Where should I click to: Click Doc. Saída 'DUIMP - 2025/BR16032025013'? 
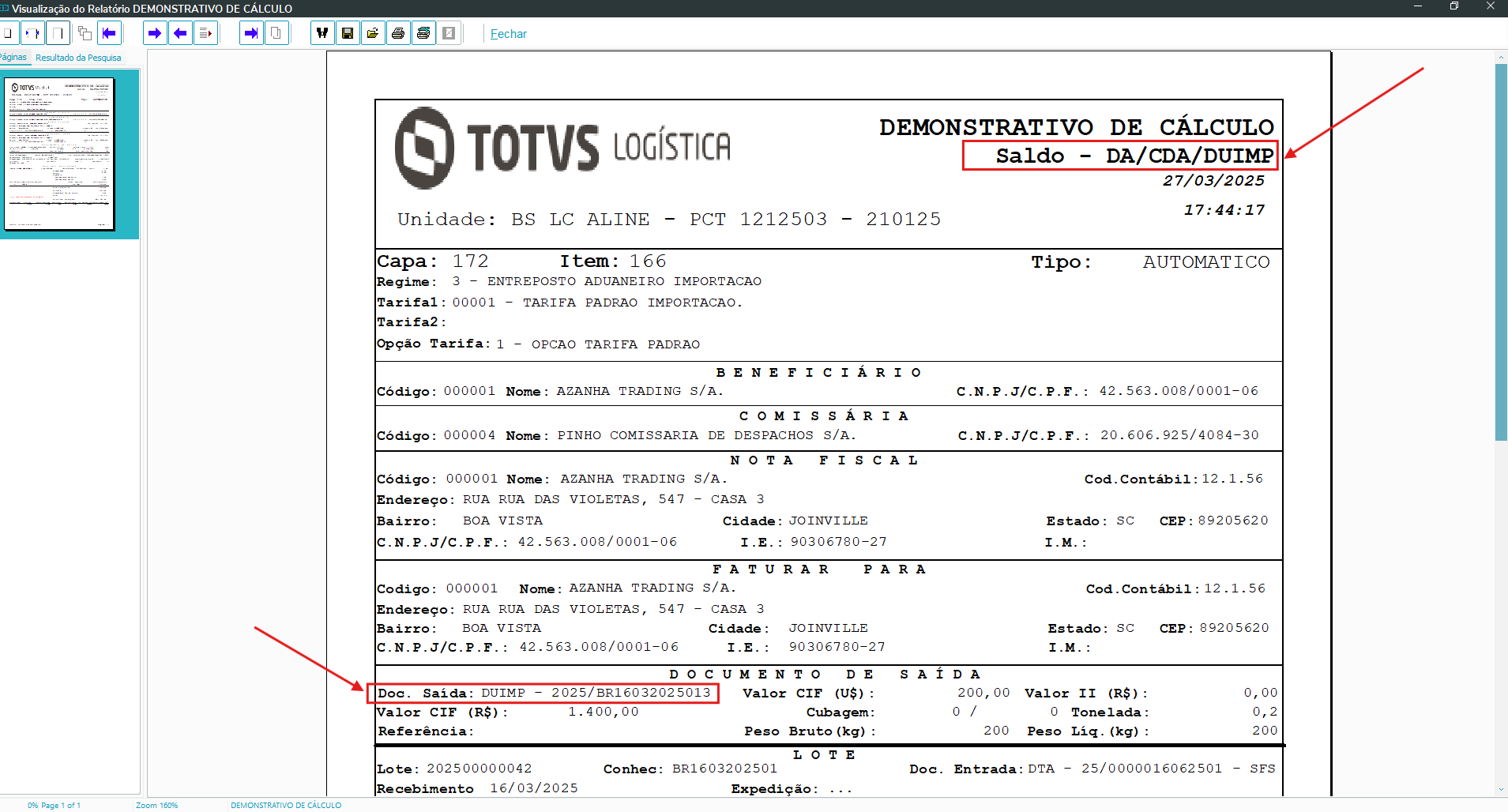(x=596, y=693)
